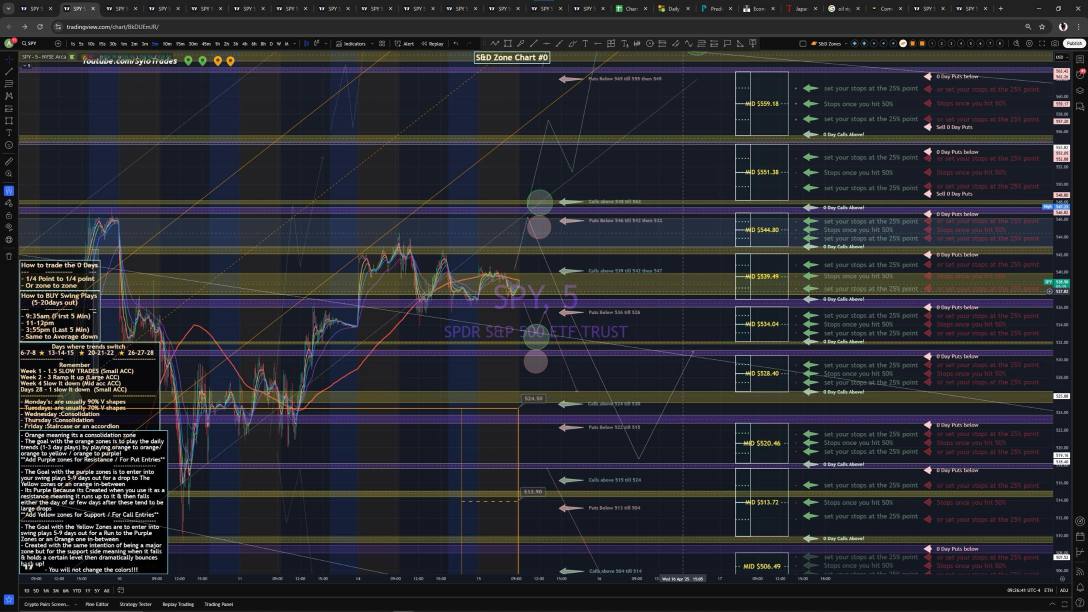
Task: Click the S&D Zone Chart #0 label
Action: (512, 58)
